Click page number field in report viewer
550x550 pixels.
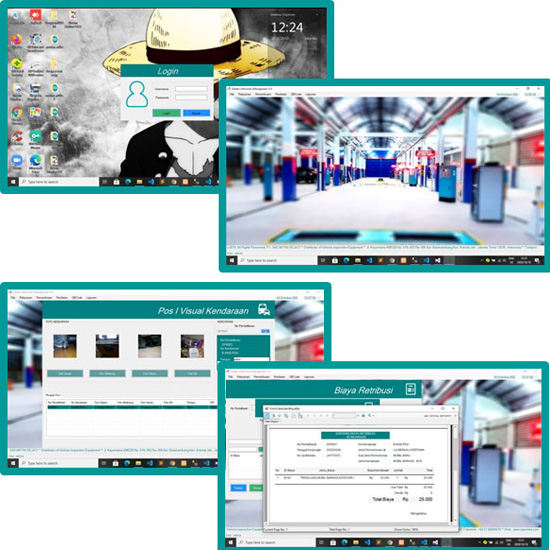pos(344,415)
